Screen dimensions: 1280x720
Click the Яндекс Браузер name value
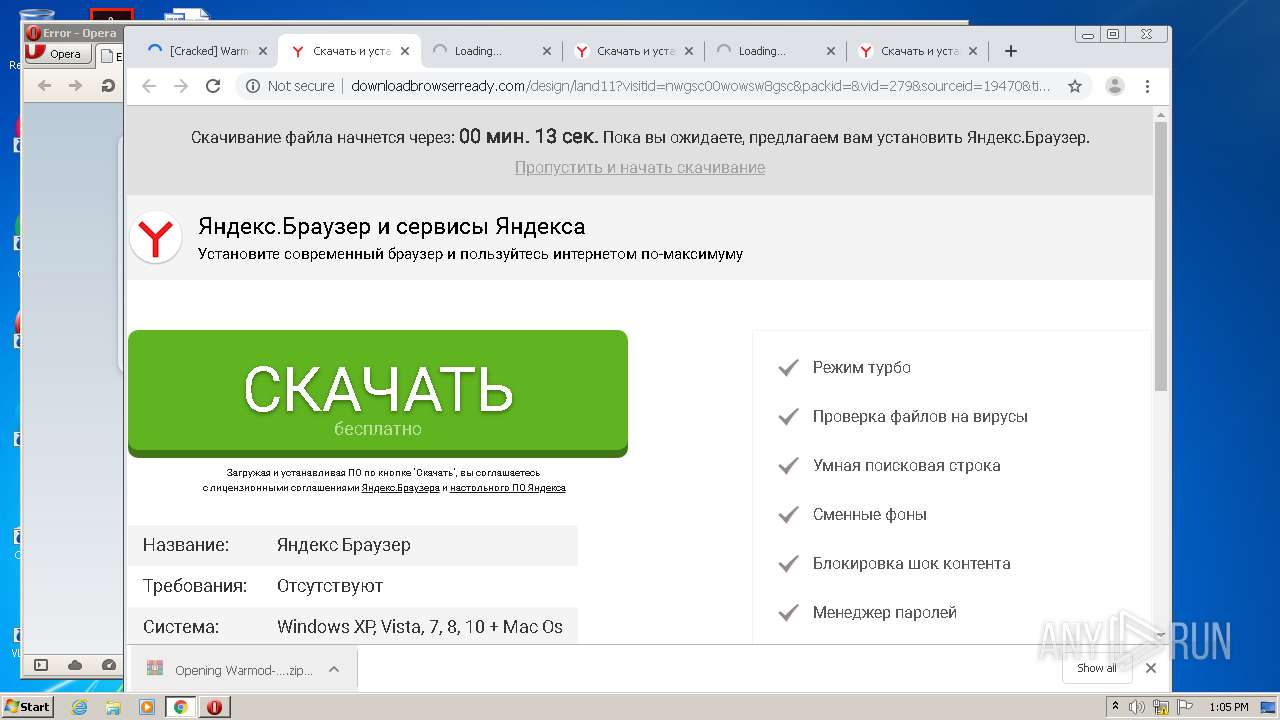click(343, 545)
